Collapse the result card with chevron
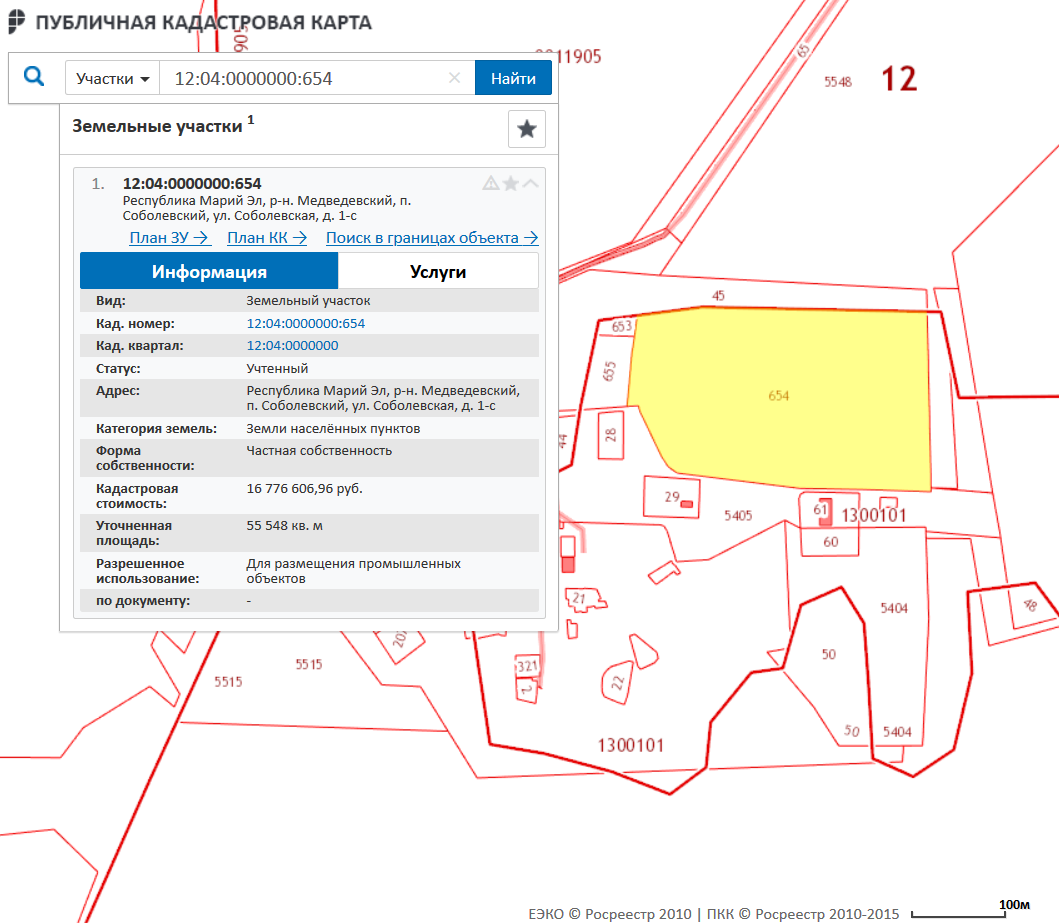The image size is (1059, 923). click(x=531, y=183)
